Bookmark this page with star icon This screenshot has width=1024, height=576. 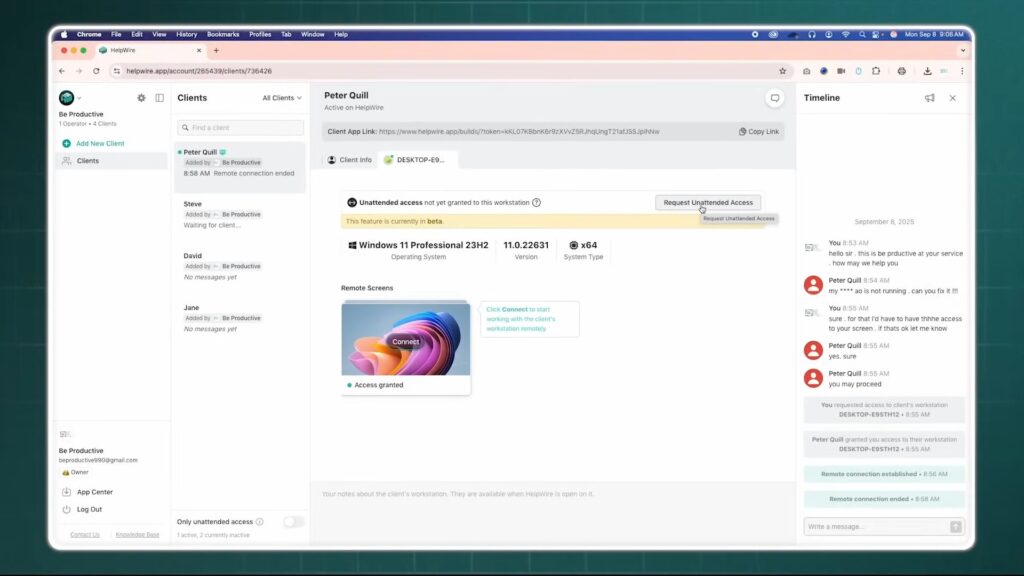[782, 71]
